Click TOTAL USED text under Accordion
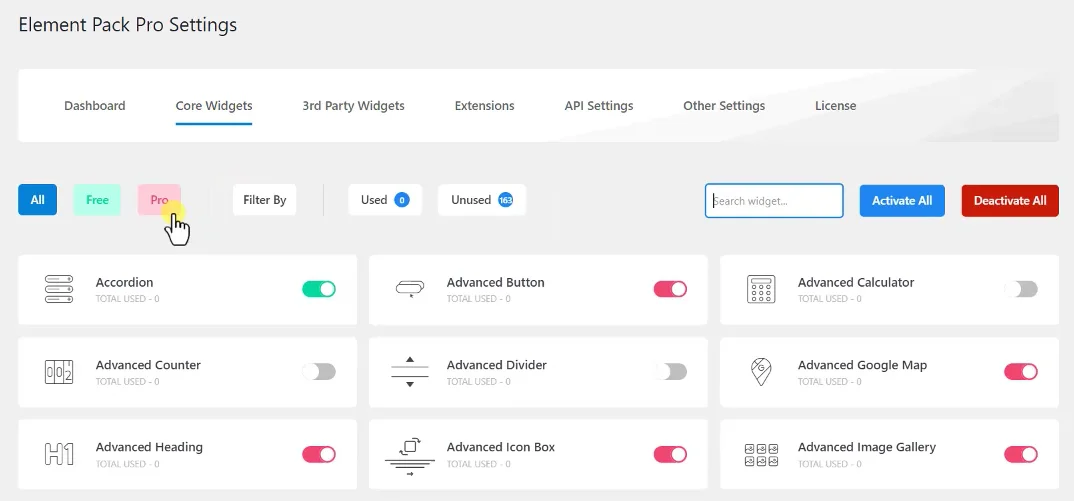 127,299
